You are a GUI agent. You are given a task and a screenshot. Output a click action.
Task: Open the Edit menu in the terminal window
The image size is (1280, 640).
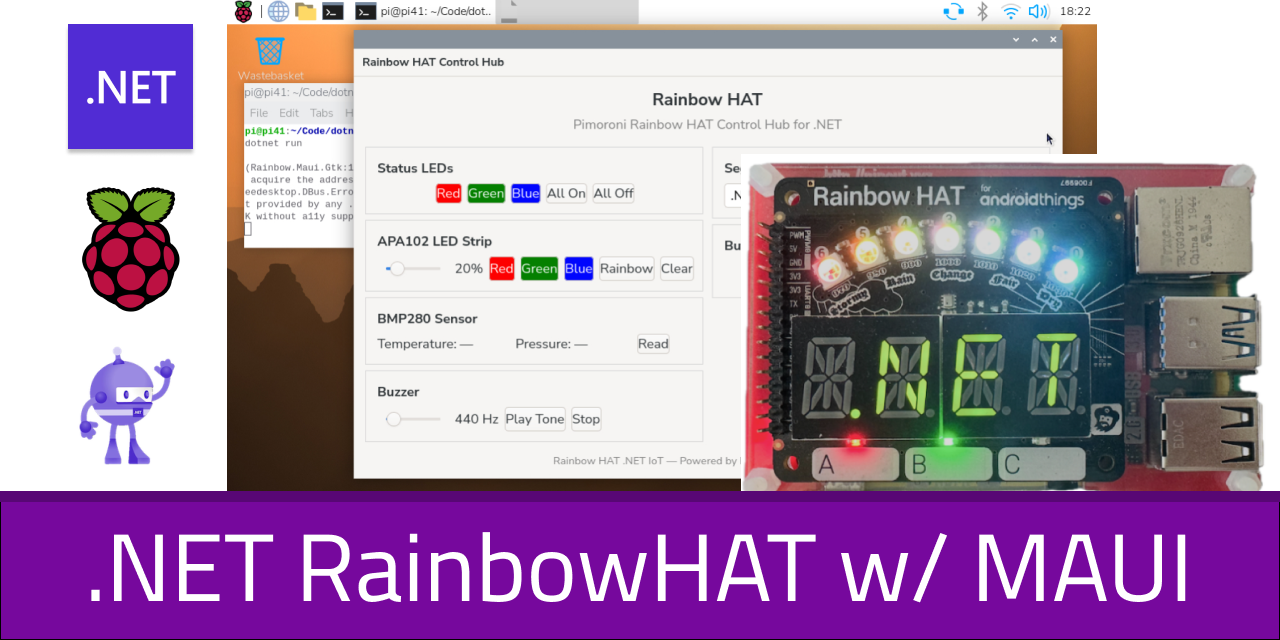(289, 113)
